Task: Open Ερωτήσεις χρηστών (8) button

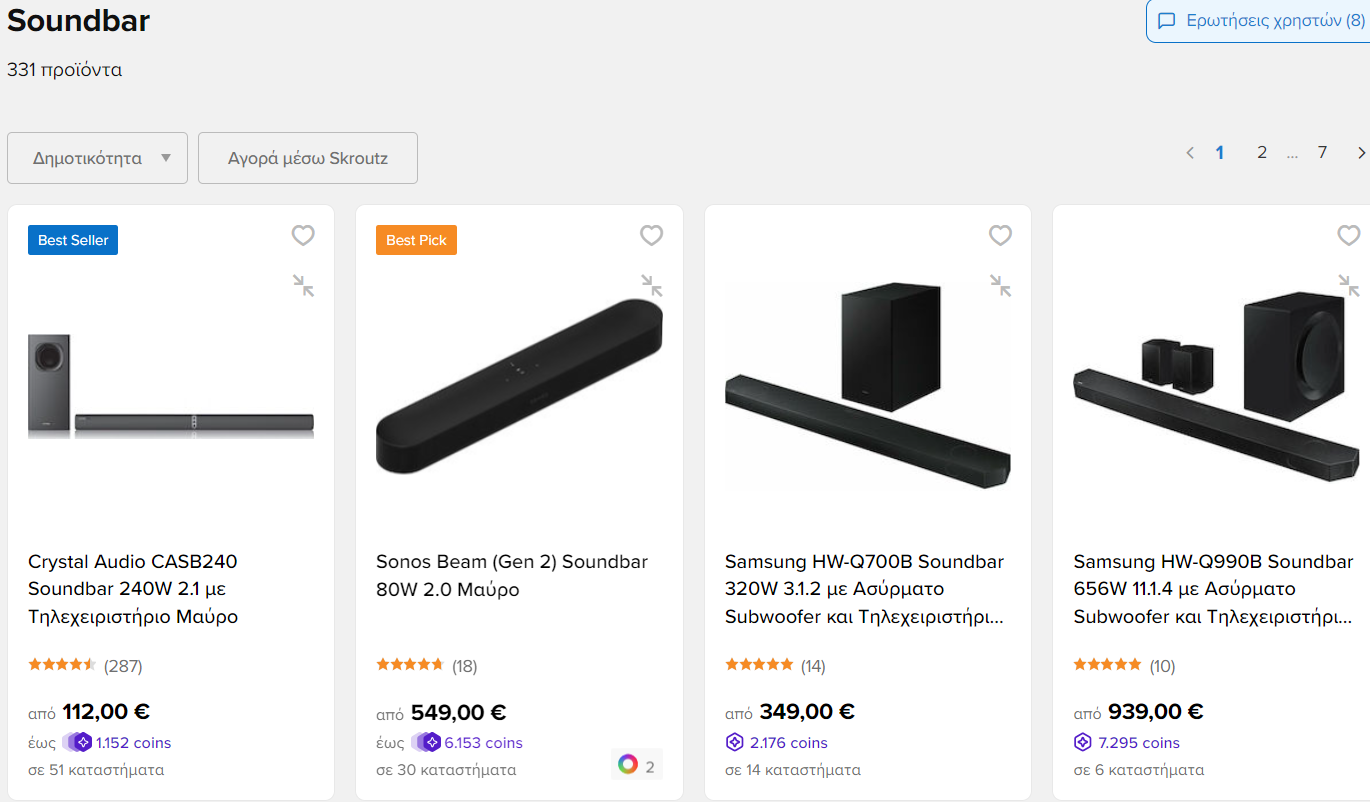Action: 1260,21
